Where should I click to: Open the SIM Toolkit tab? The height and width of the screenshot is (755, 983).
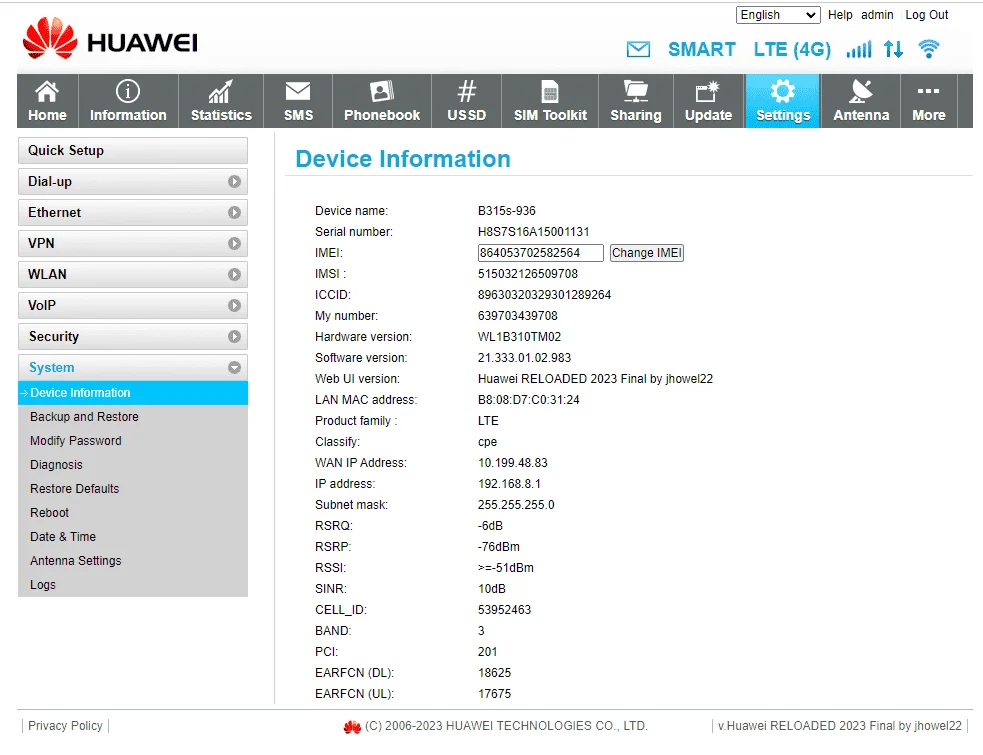tap(550, 102)
